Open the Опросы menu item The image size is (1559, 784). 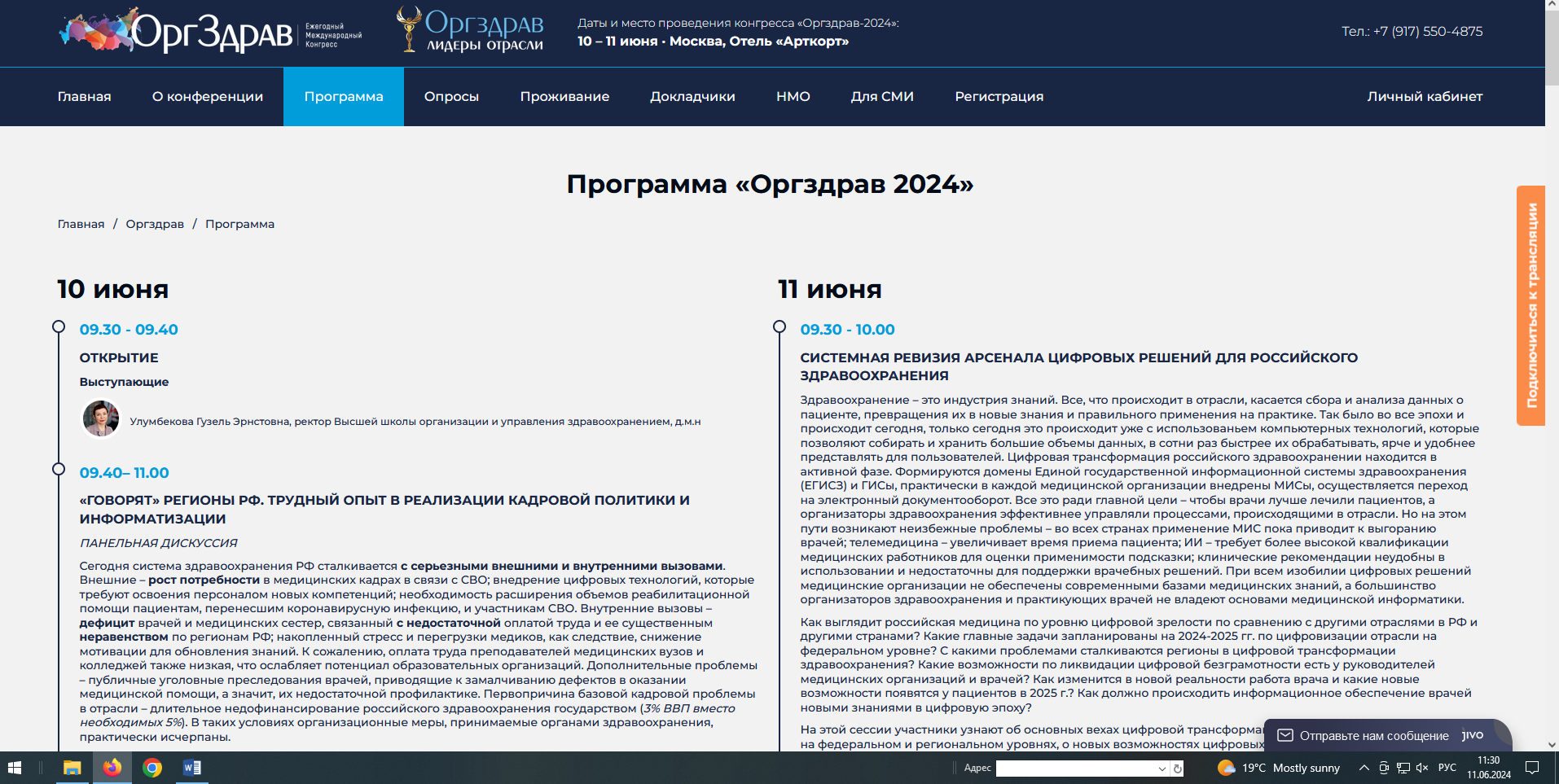click(451, 97)
